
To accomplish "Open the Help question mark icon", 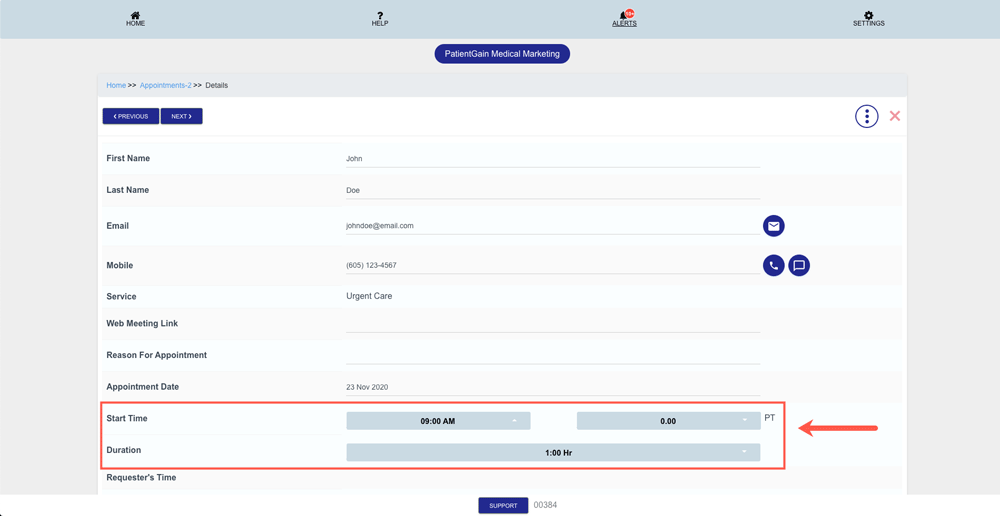I will click(380, 16).
